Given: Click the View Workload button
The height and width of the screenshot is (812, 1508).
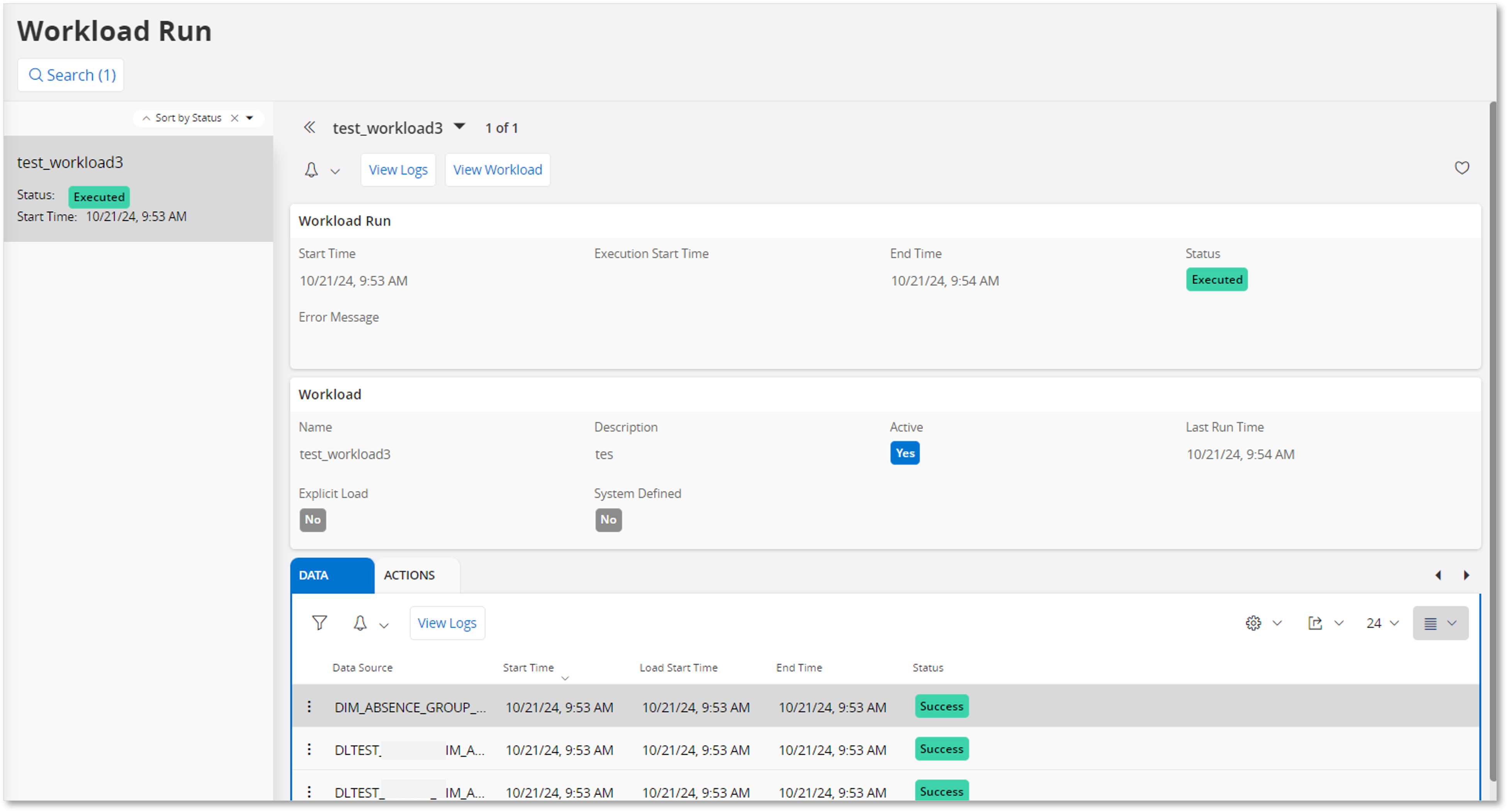Looking at the screenshot, I should pyautogui.click(x=498, y=169).
